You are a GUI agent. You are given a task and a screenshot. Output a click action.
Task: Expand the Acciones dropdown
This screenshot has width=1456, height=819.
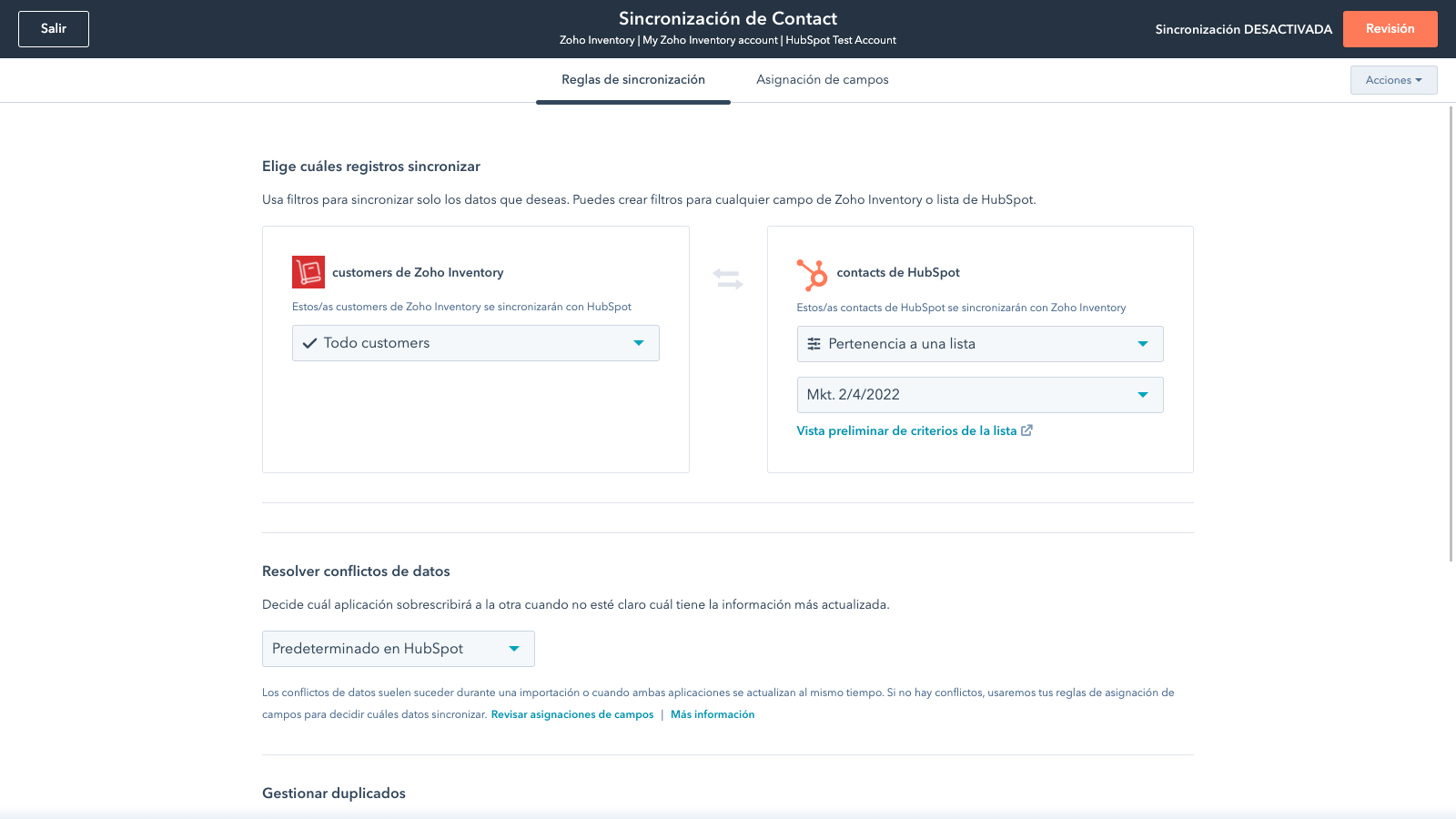[1393, 80]
